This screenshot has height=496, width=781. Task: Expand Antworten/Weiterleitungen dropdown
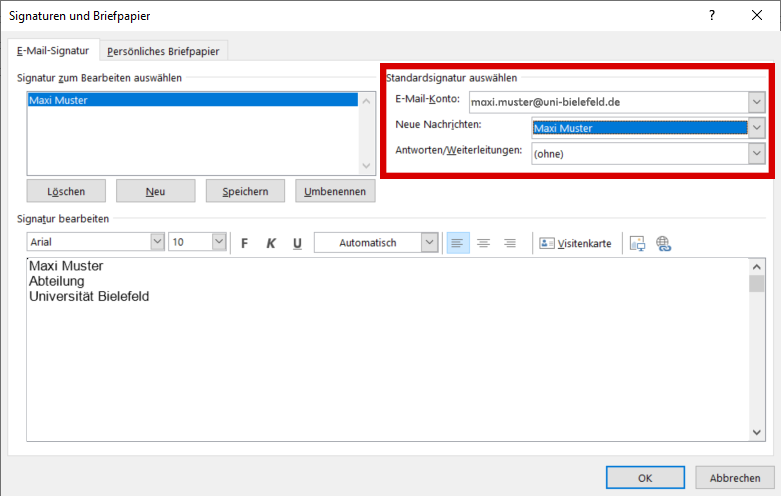756,154
